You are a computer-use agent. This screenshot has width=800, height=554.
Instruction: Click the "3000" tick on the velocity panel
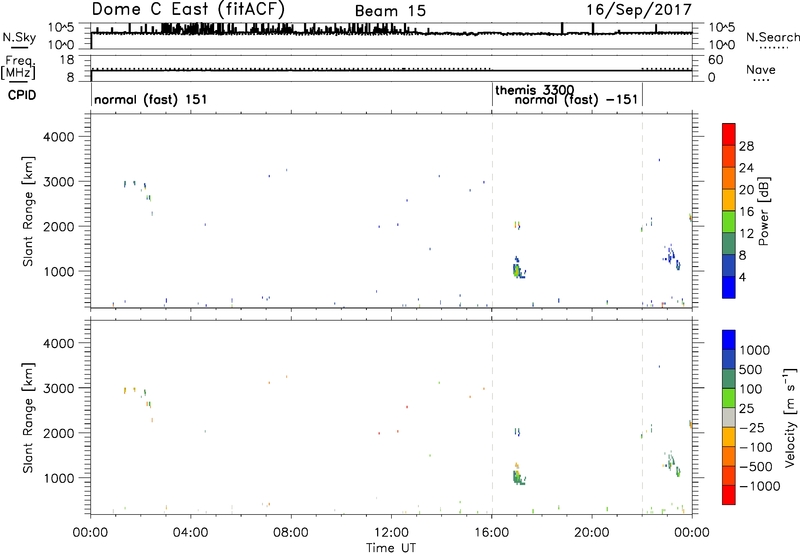59,388
